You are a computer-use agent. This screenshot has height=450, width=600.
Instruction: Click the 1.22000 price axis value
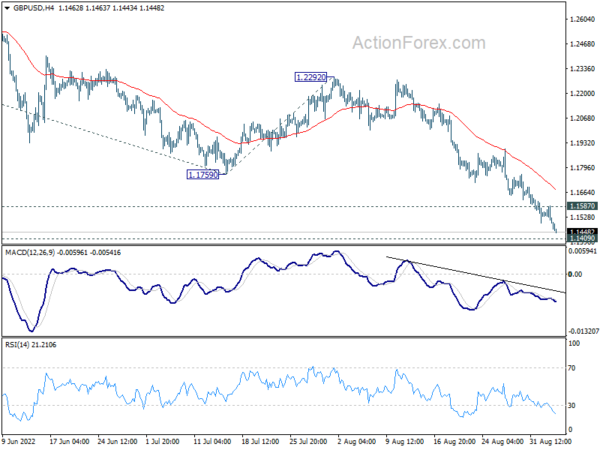582,93
